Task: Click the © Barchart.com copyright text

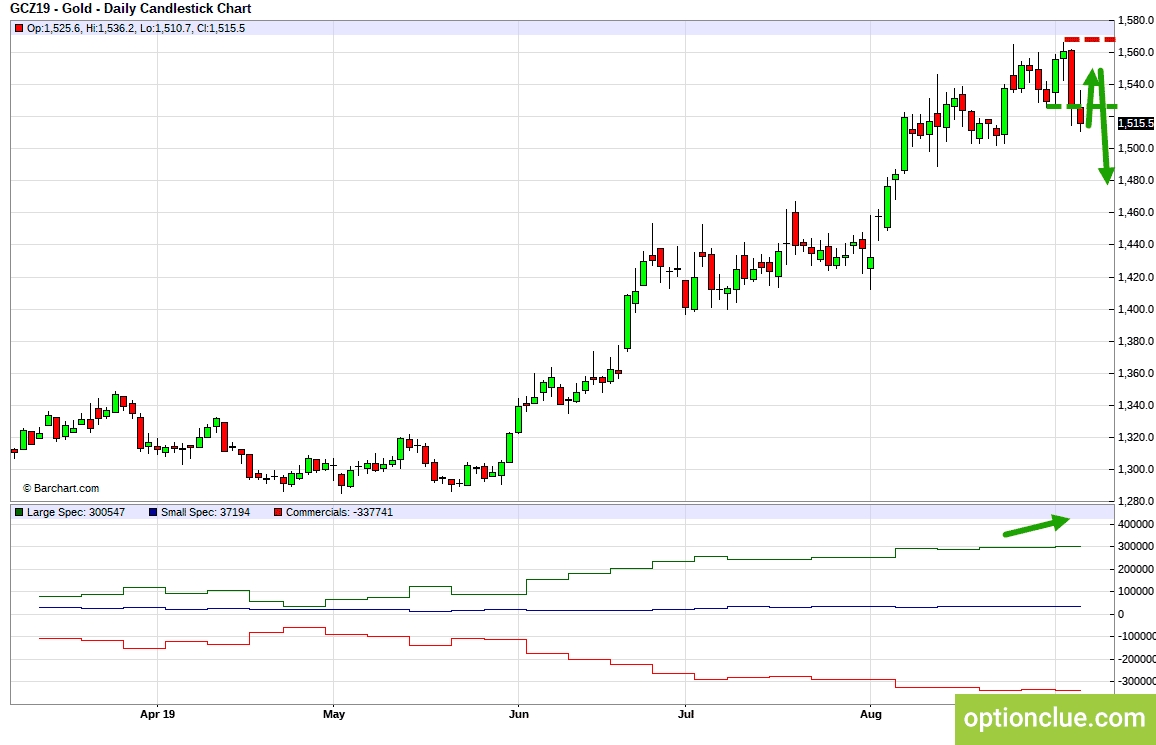Action: coord(61,488)
